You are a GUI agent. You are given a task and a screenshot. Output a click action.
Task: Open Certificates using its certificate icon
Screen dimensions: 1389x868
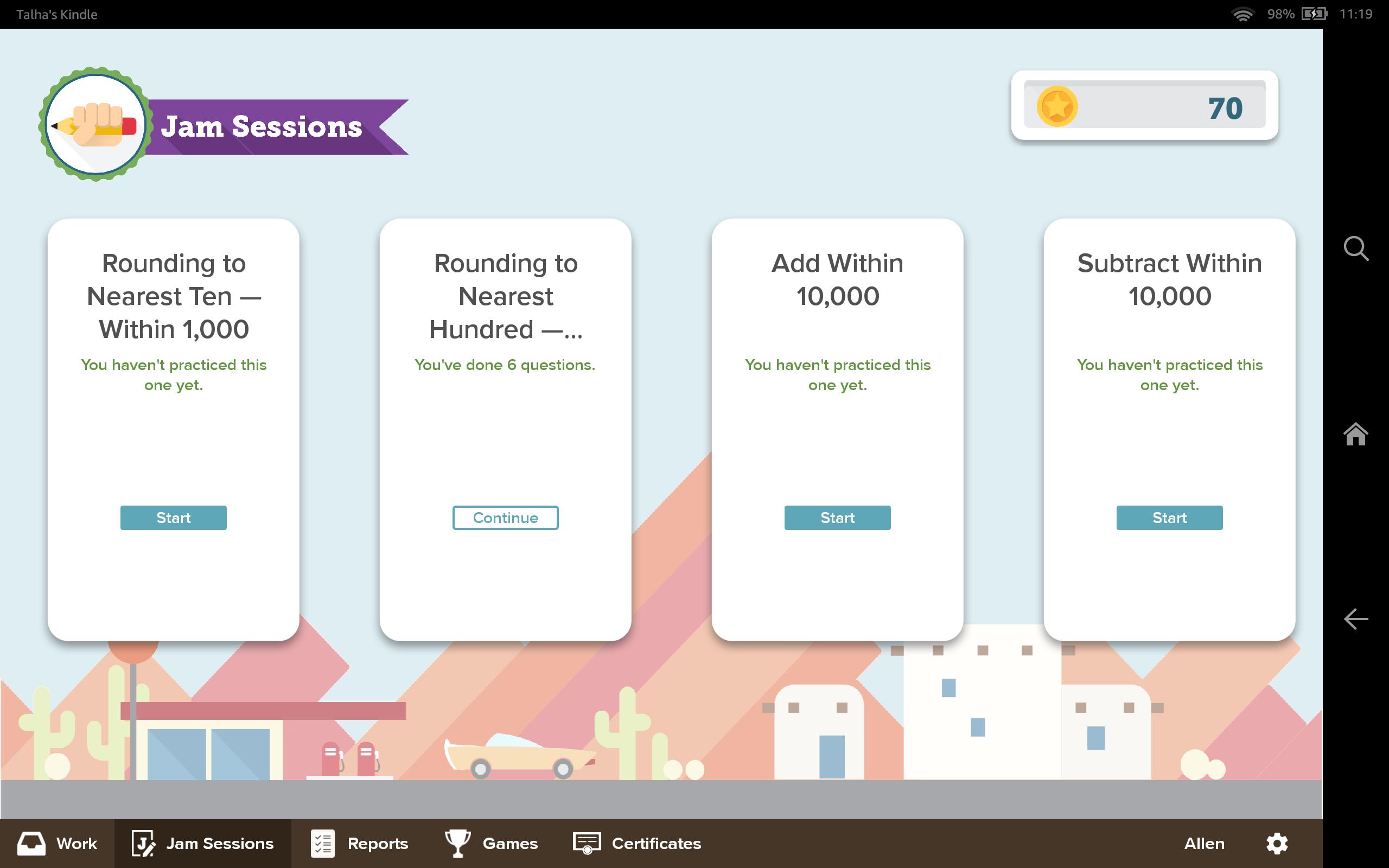point(586,843)
